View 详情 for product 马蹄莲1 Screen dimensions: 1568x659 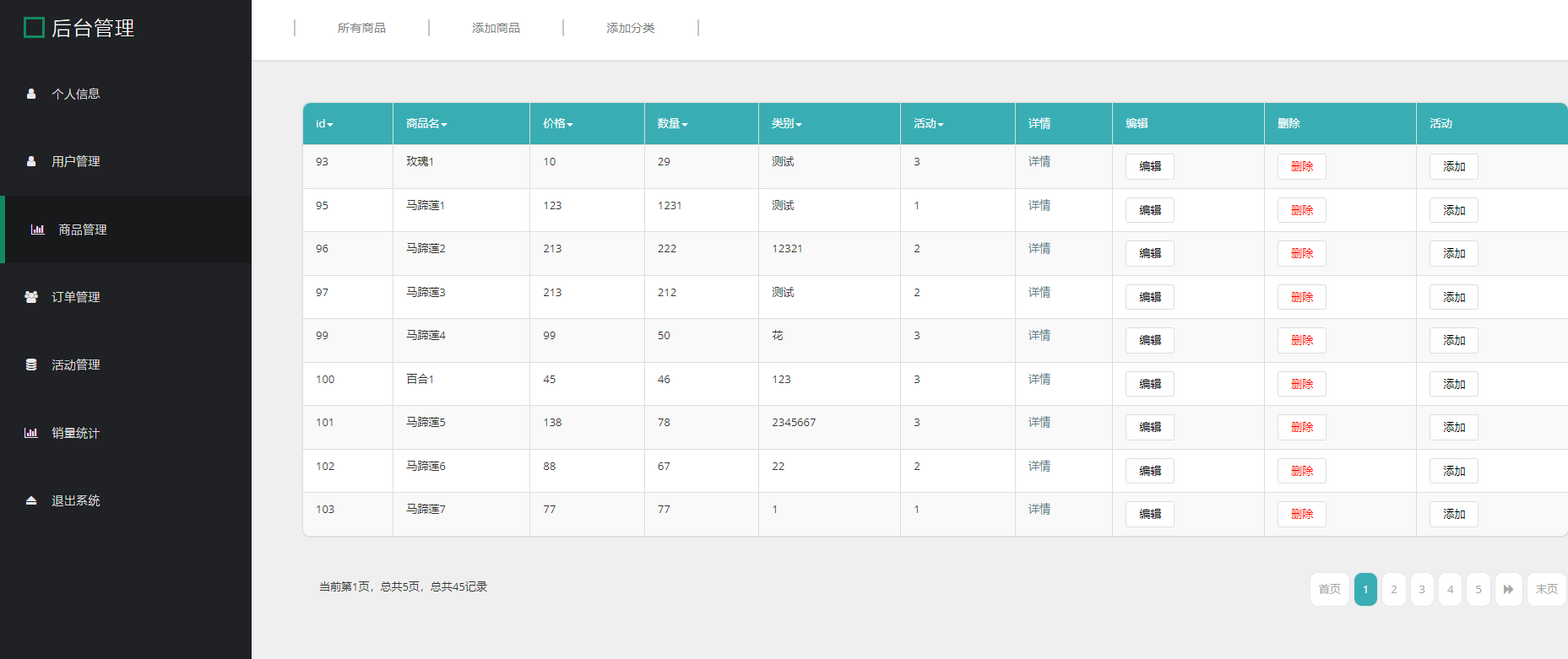1039,205
